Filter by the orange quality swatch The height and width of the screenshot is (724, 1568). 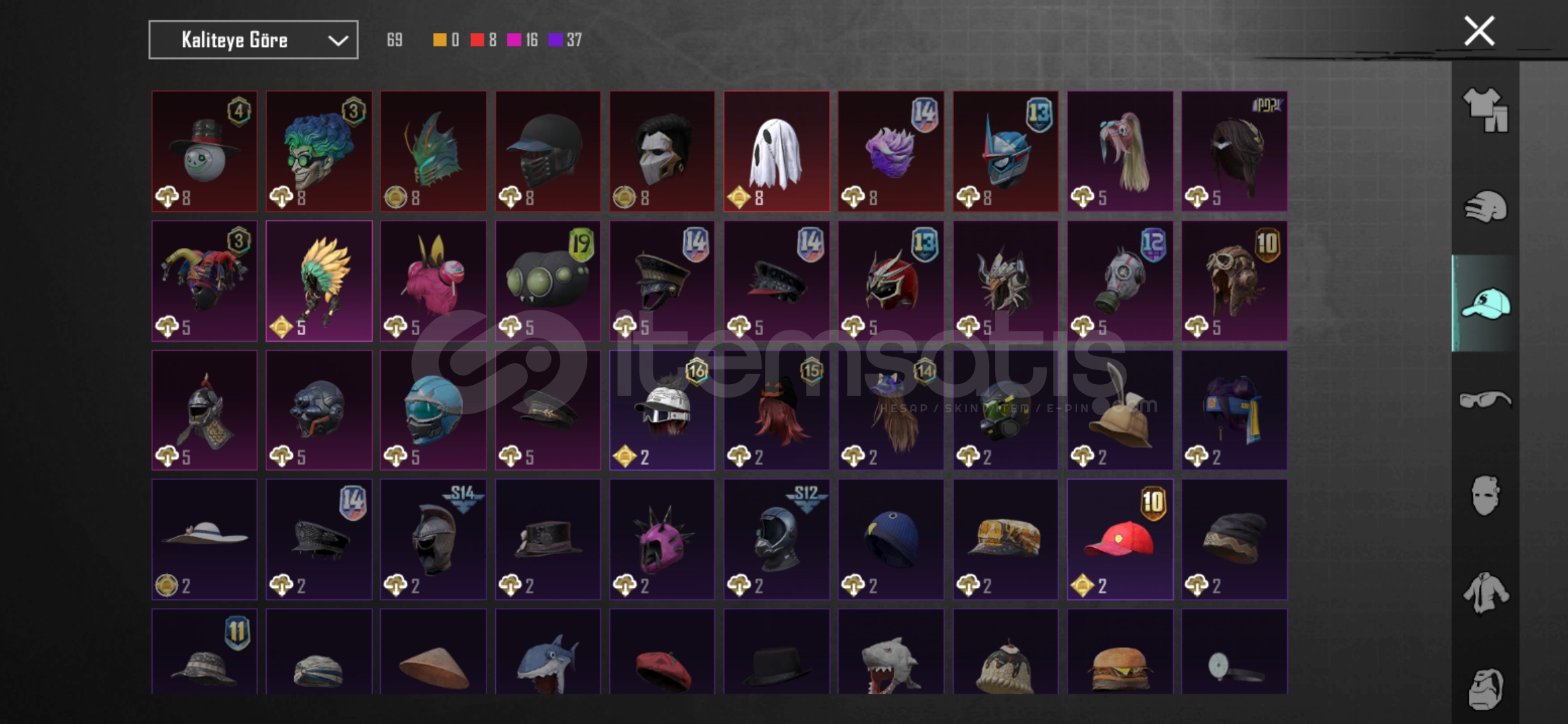[440, 40]
